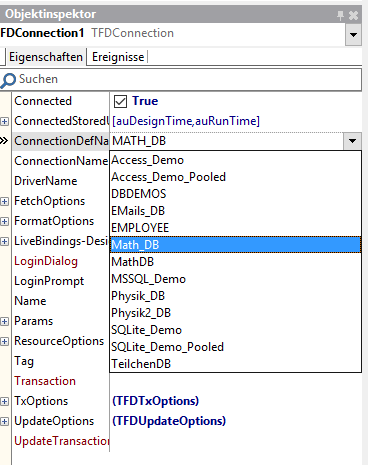
Task: Collapse the ConnectionDefName dropdown arrow
Action: click(x=352, y=141)
